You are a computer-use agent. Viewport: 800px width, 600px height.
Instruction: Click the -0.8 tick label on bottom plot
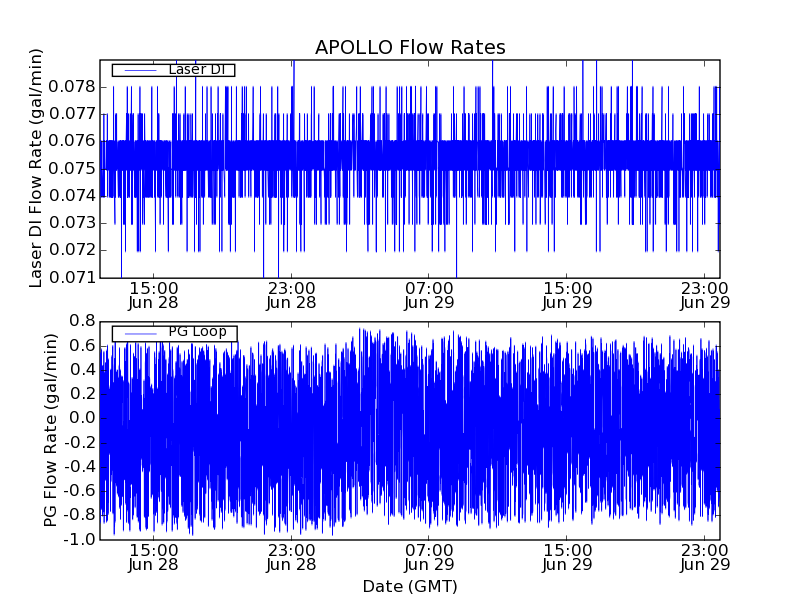tap(79, 515)
